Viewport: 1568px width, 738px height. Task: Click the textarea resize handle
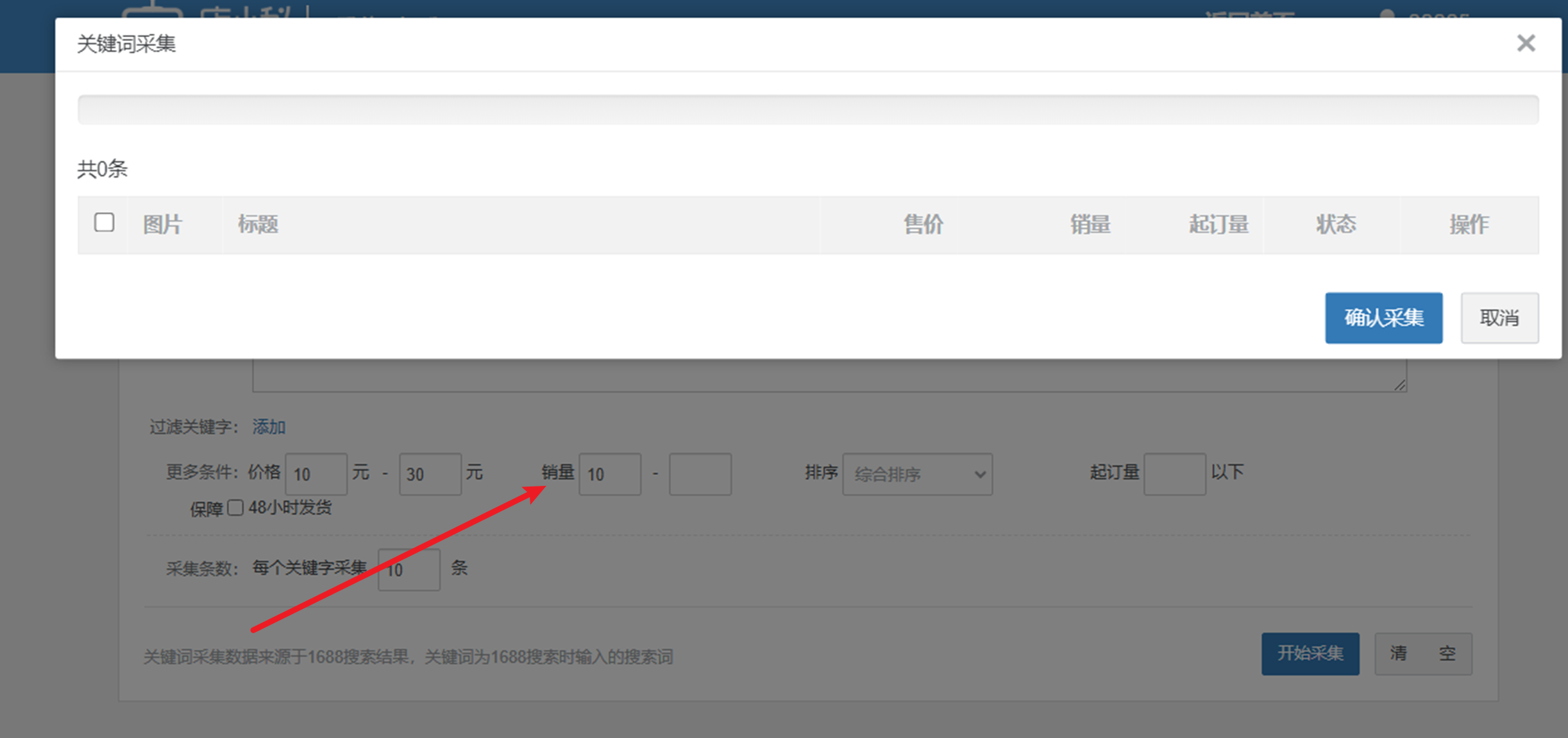click(1400, 385)
